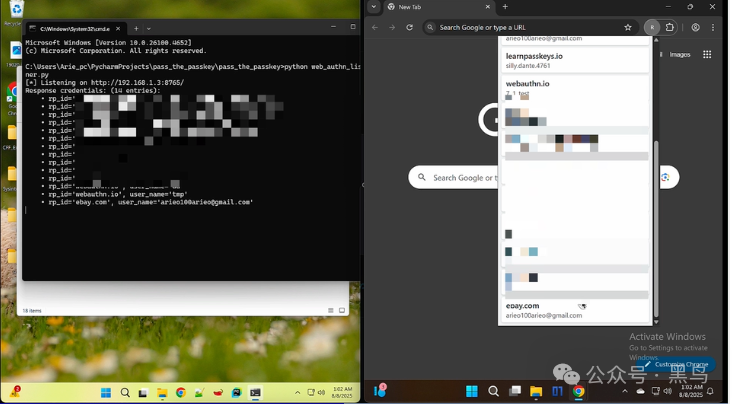Go back in Chrome browser
This screenshot has height=404, width=732.
pos(375,28)
